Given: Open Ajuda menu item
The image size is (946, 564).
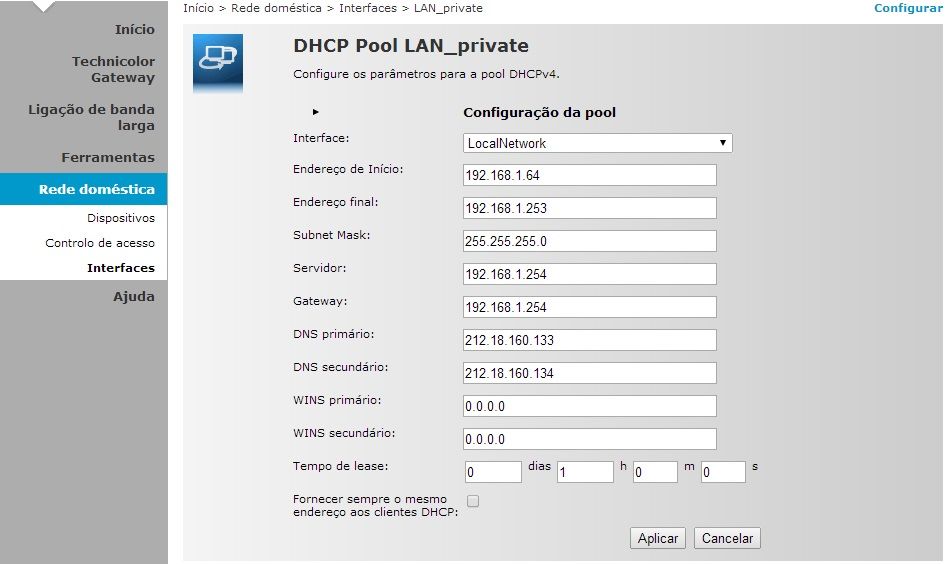Looking at the screenshot, I should 134,296.
